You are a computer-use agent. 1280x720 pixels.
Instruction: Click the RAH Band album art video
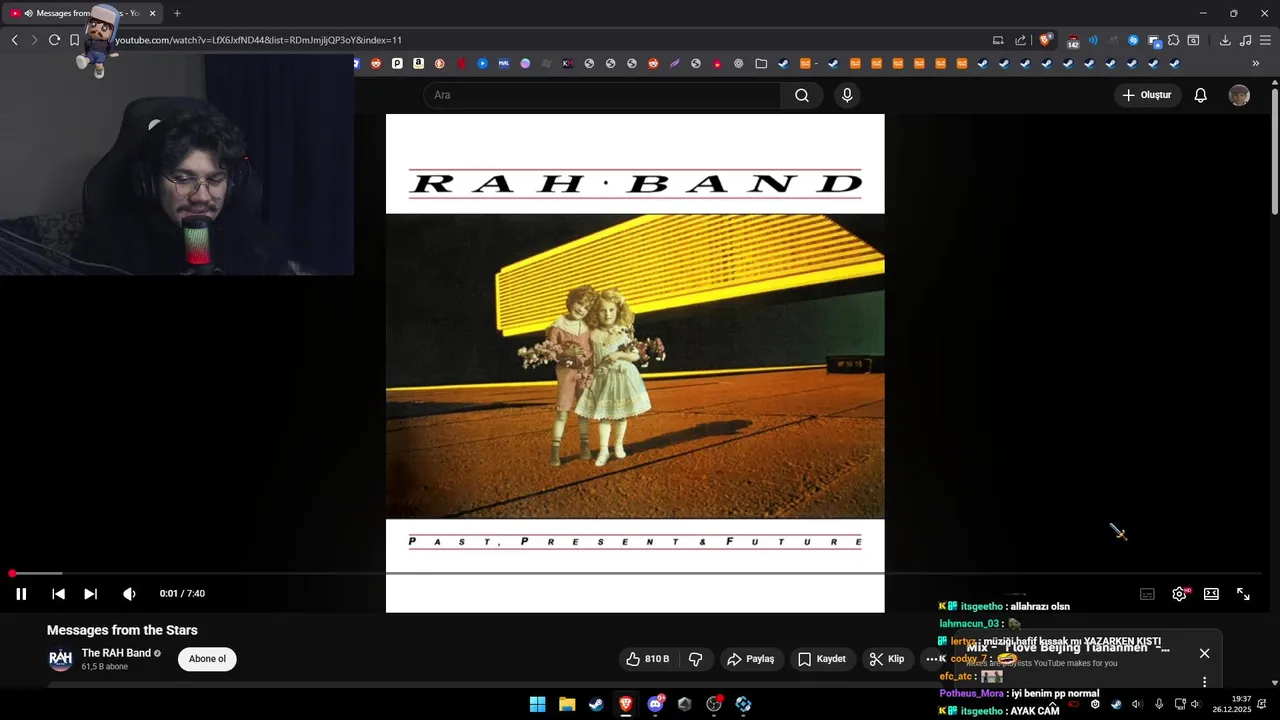pyautogui.click(x=635, y=363)
